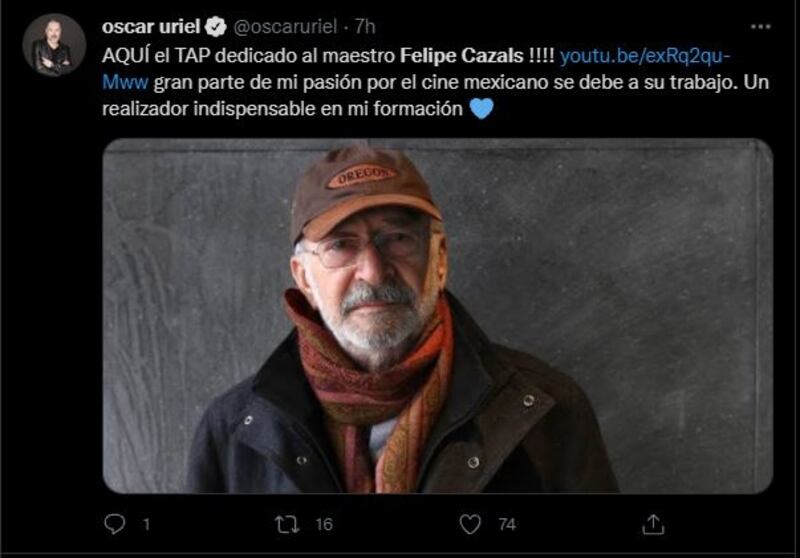Screen dimensions: 800x558
Task: Click the blue heart emoji in tweet
Action: point(481,108)
